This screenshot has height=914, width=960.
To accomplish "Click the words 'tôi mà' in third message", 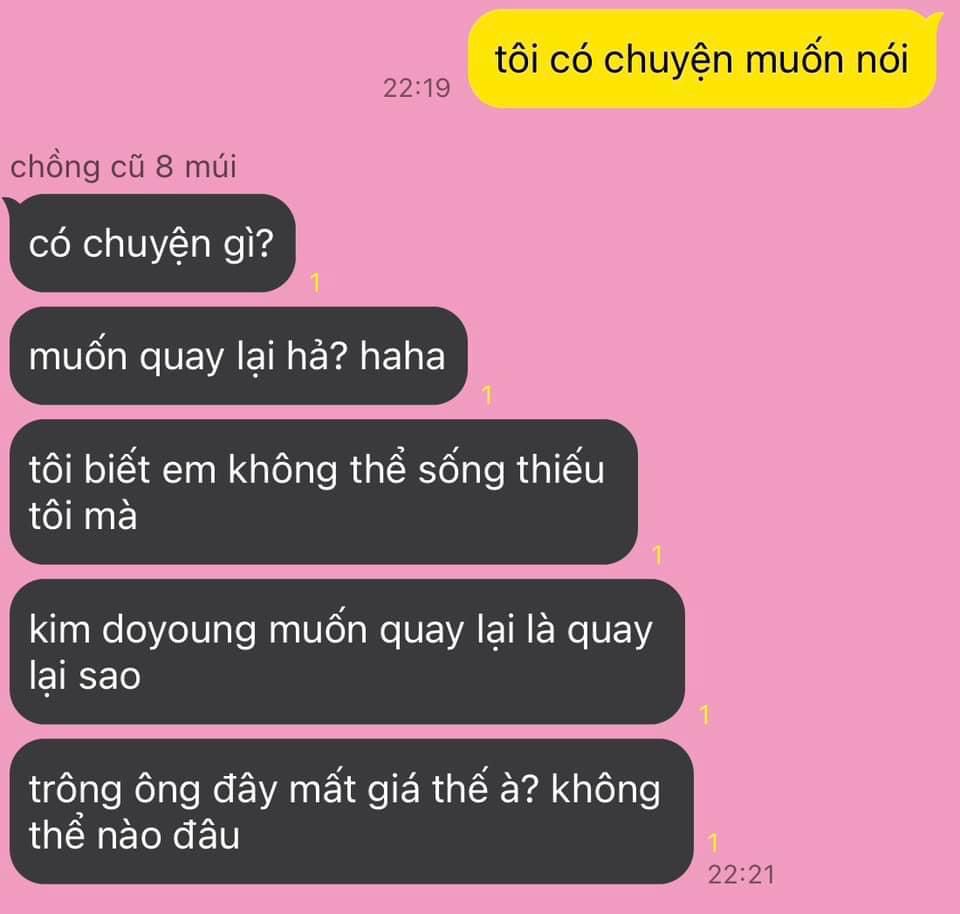I will pyautogui.click(x=83, y=515).
